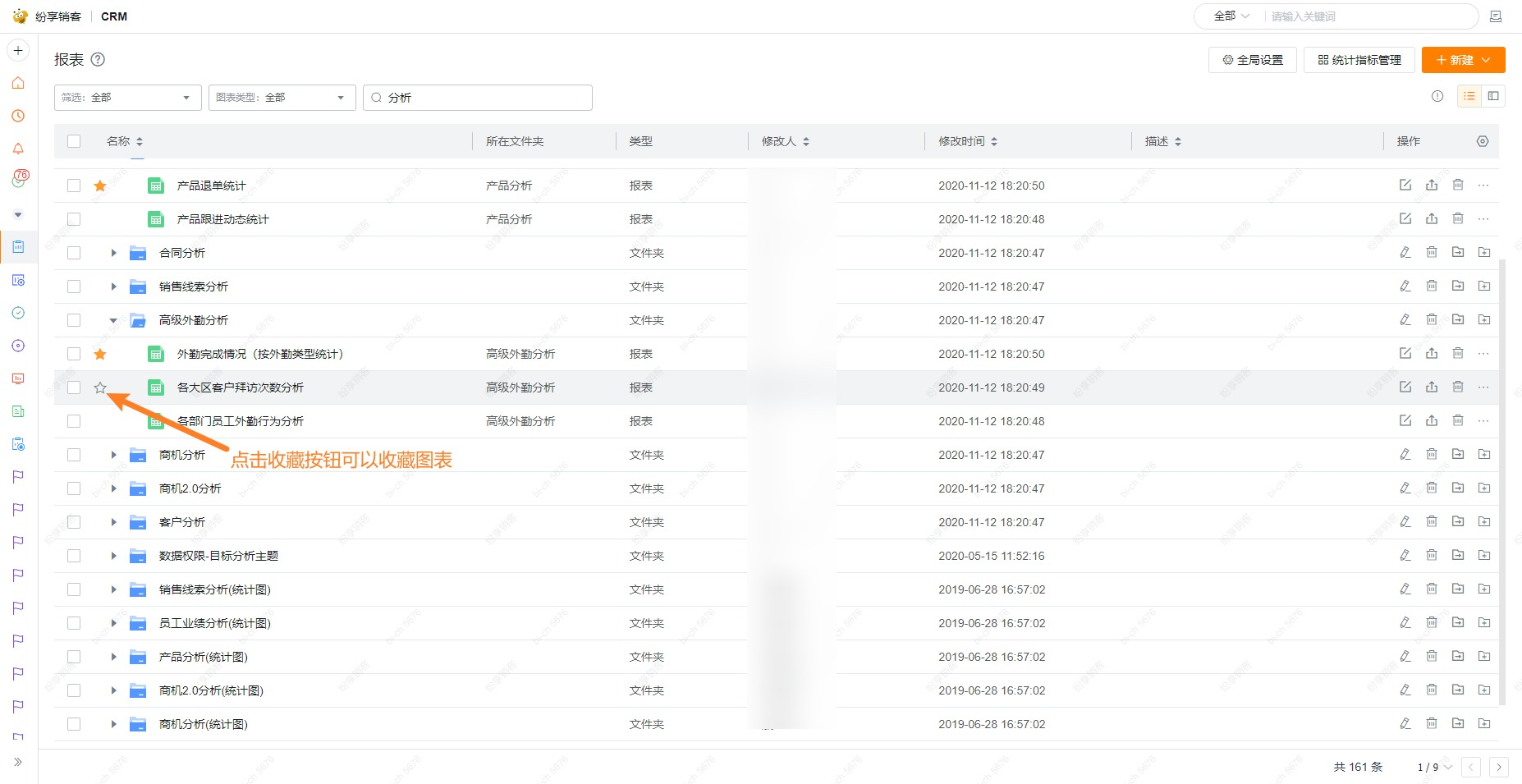Edit the 产品退单统计 report
Image resolution: width=1522 pixels, height=784 pixels.
coord(1405,185)
